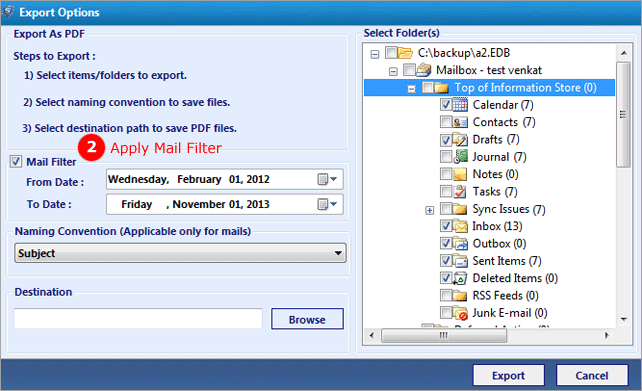Click the Deleted Items recycle icon
The image size is (642, 391).
point(460,278)
